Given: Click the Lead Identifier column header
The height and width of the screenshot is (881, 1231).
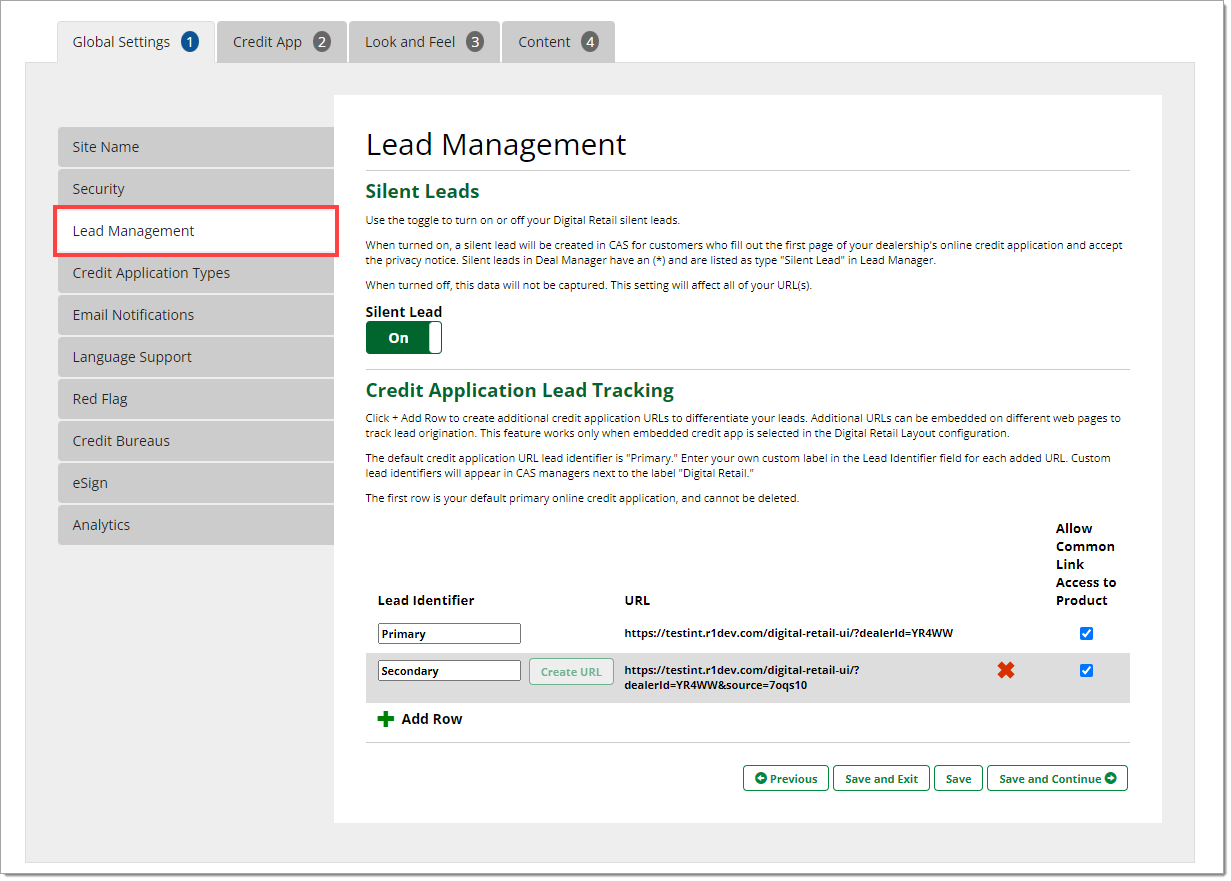Looking at the screenshot, I should pos(426,601).
